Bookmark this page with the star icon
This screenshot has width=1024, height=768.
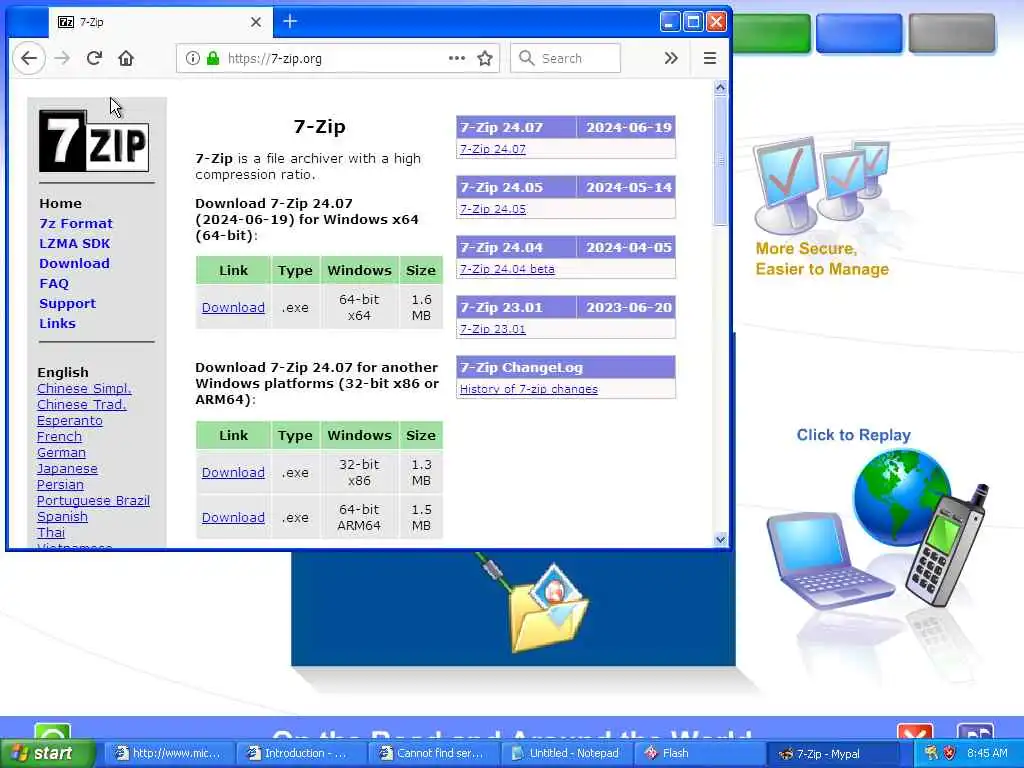485,58
